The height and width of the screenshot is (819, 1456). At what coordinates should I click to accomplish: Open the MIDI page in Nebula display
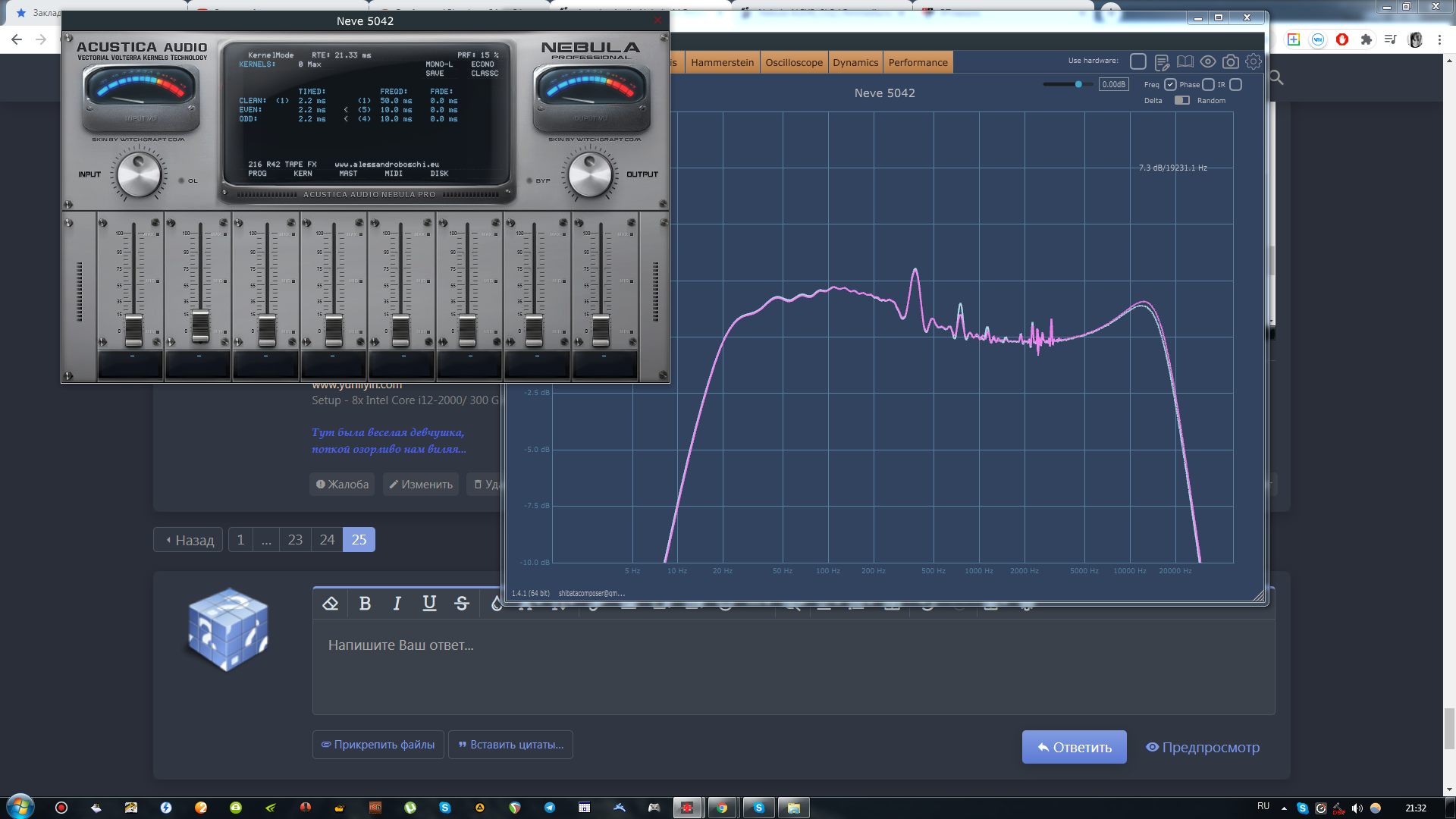click(394, 174)
